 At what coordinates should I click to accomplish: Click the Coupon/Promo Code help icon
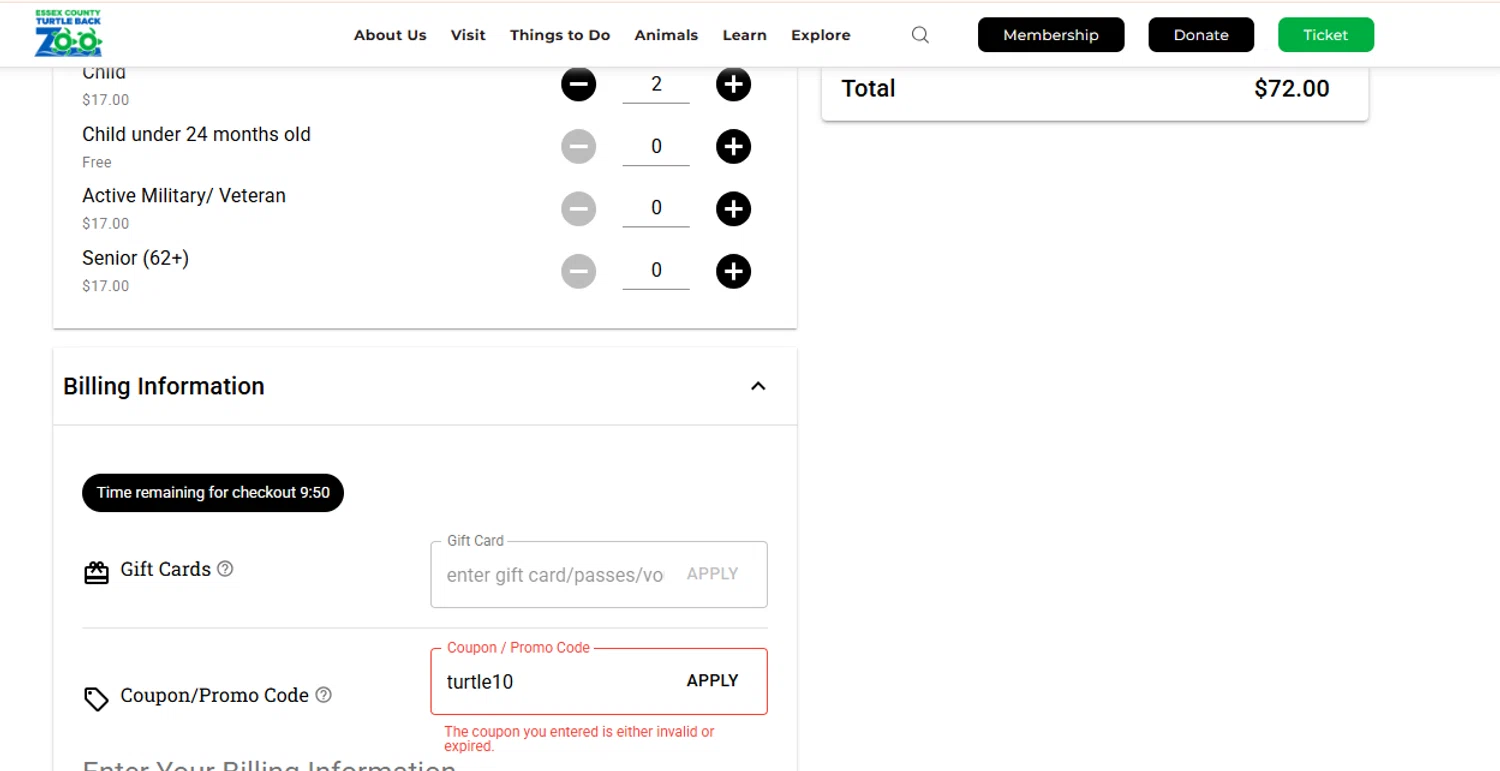pos(323,695)
